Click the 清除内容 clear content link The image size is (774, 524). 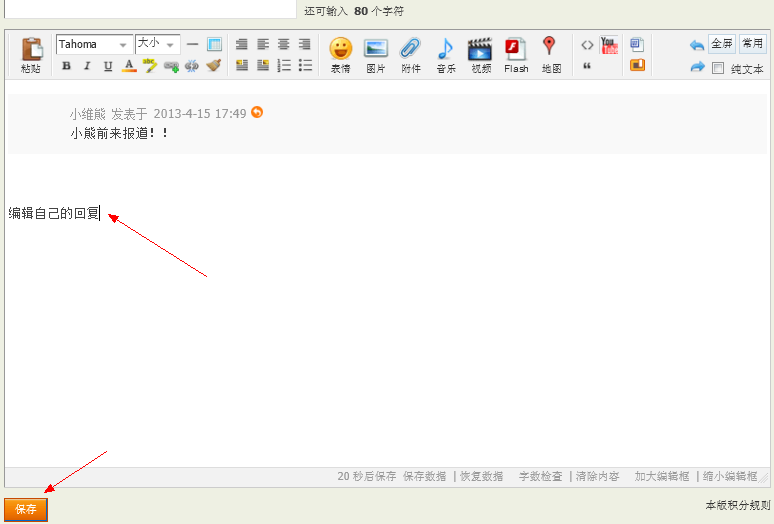pos(597,477)
